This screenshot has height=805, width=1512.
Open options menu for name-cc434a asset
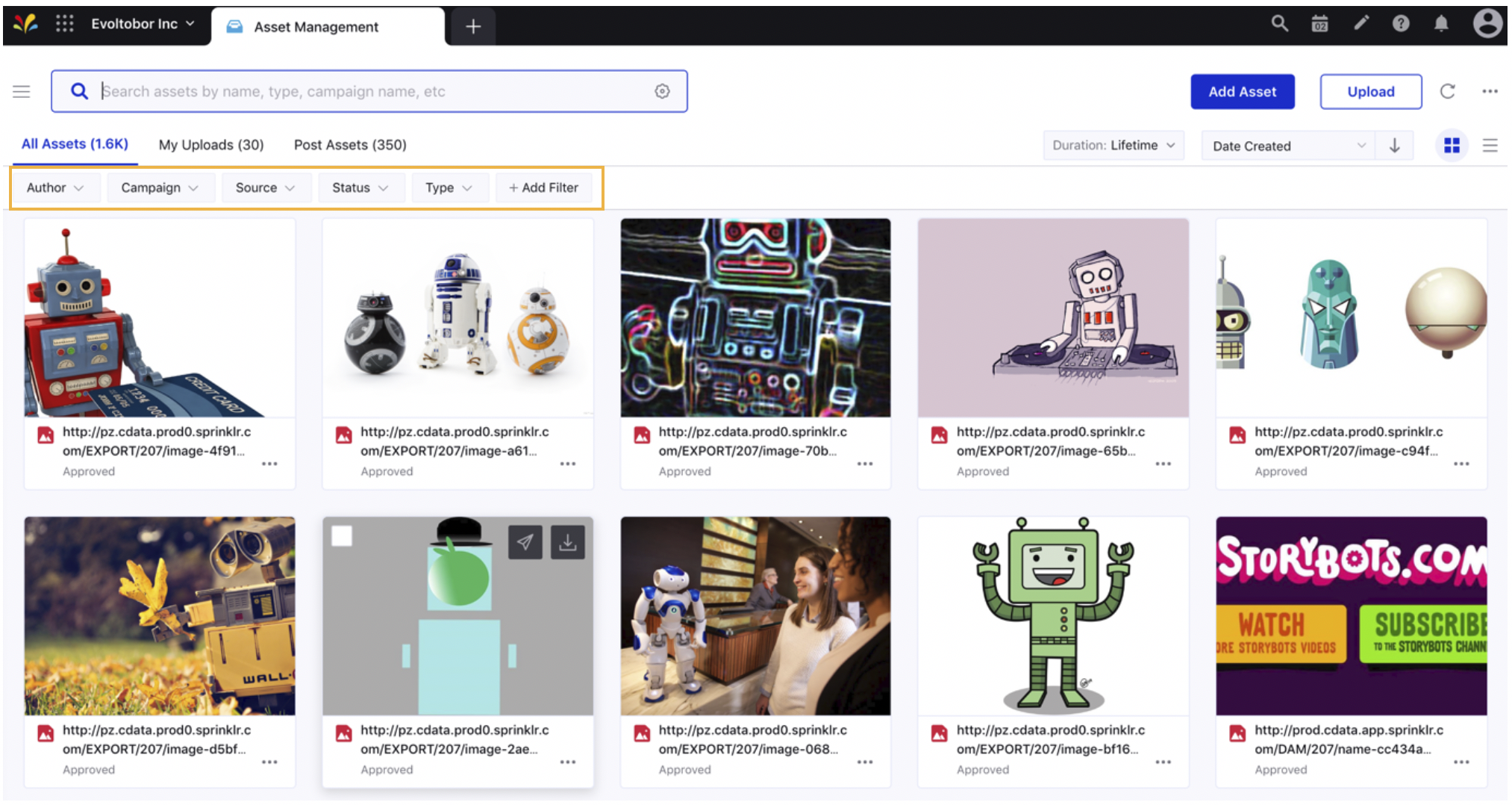pyautogui.click(x=1461, y=762)
